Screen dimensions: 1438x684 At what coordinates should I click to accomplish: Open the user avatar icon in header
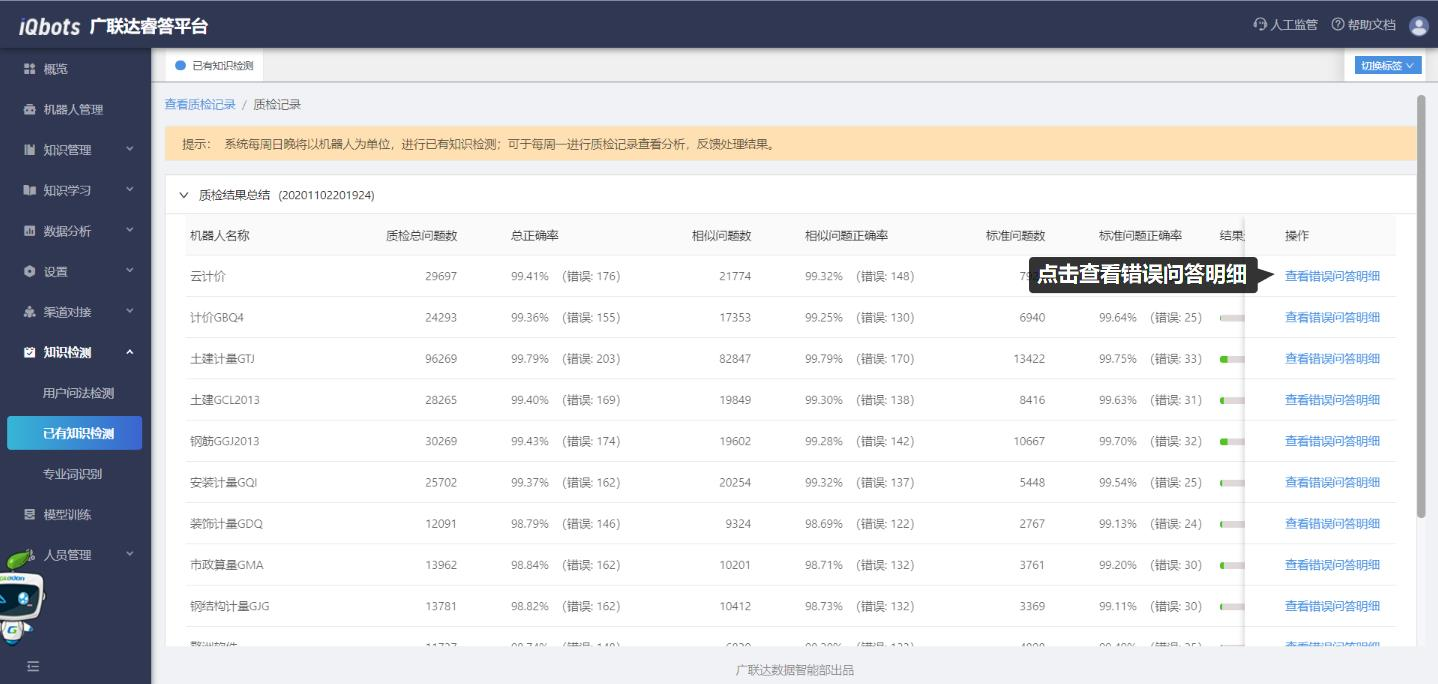pos(1418,25)
